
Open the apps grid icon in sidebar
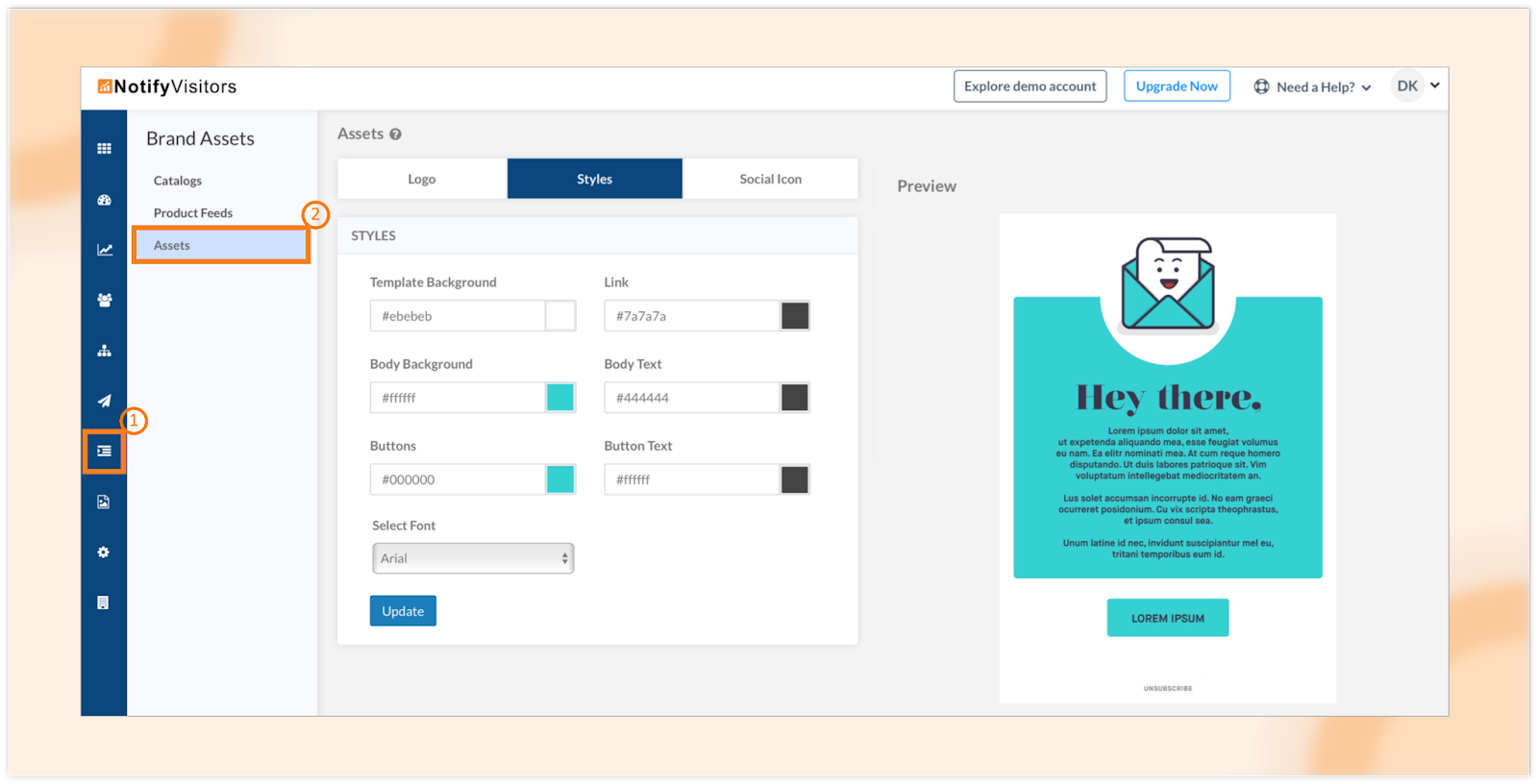point(104,148)
